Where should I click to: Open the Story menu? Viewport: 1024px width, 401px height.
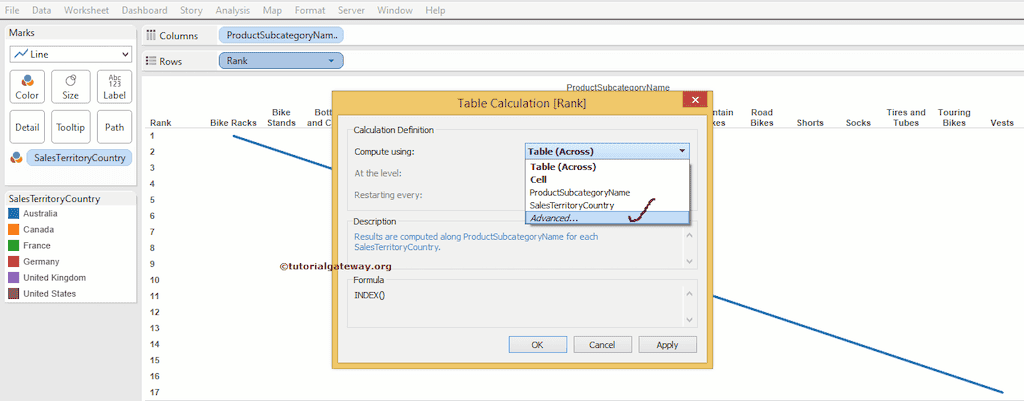(x=191, y=10)
